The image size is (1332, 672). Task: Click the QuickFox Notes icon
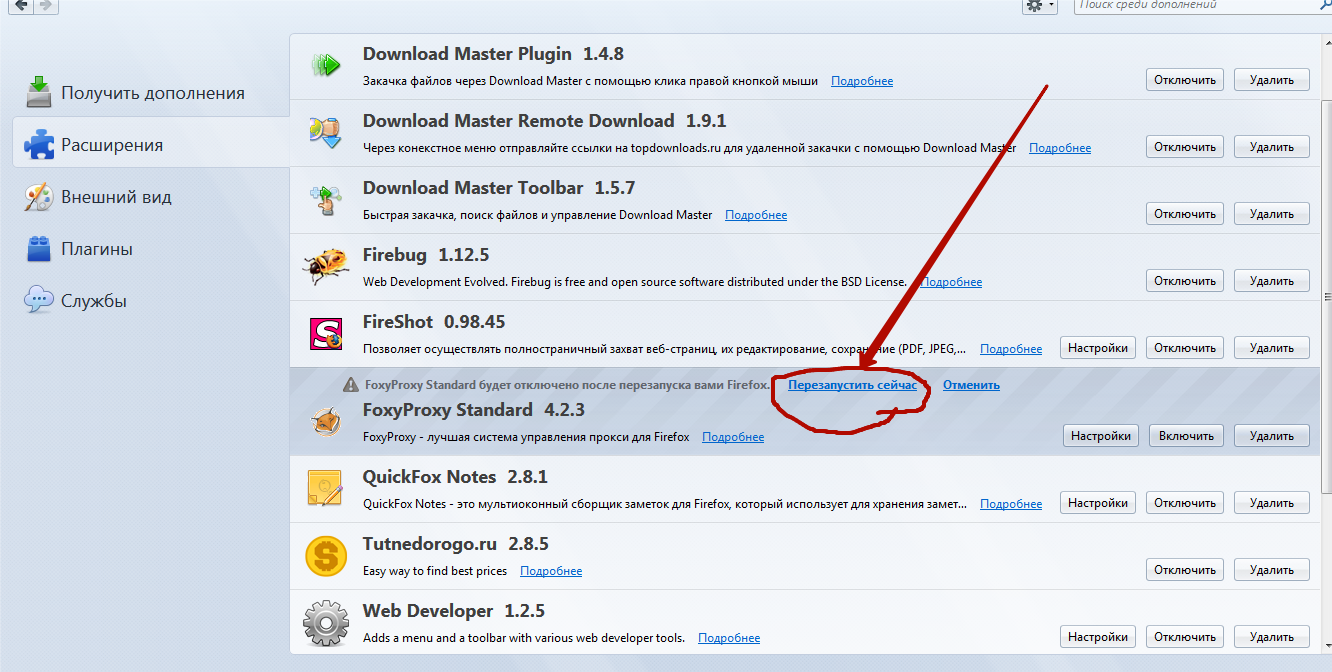pyautogui.click(x=325, y=489)
